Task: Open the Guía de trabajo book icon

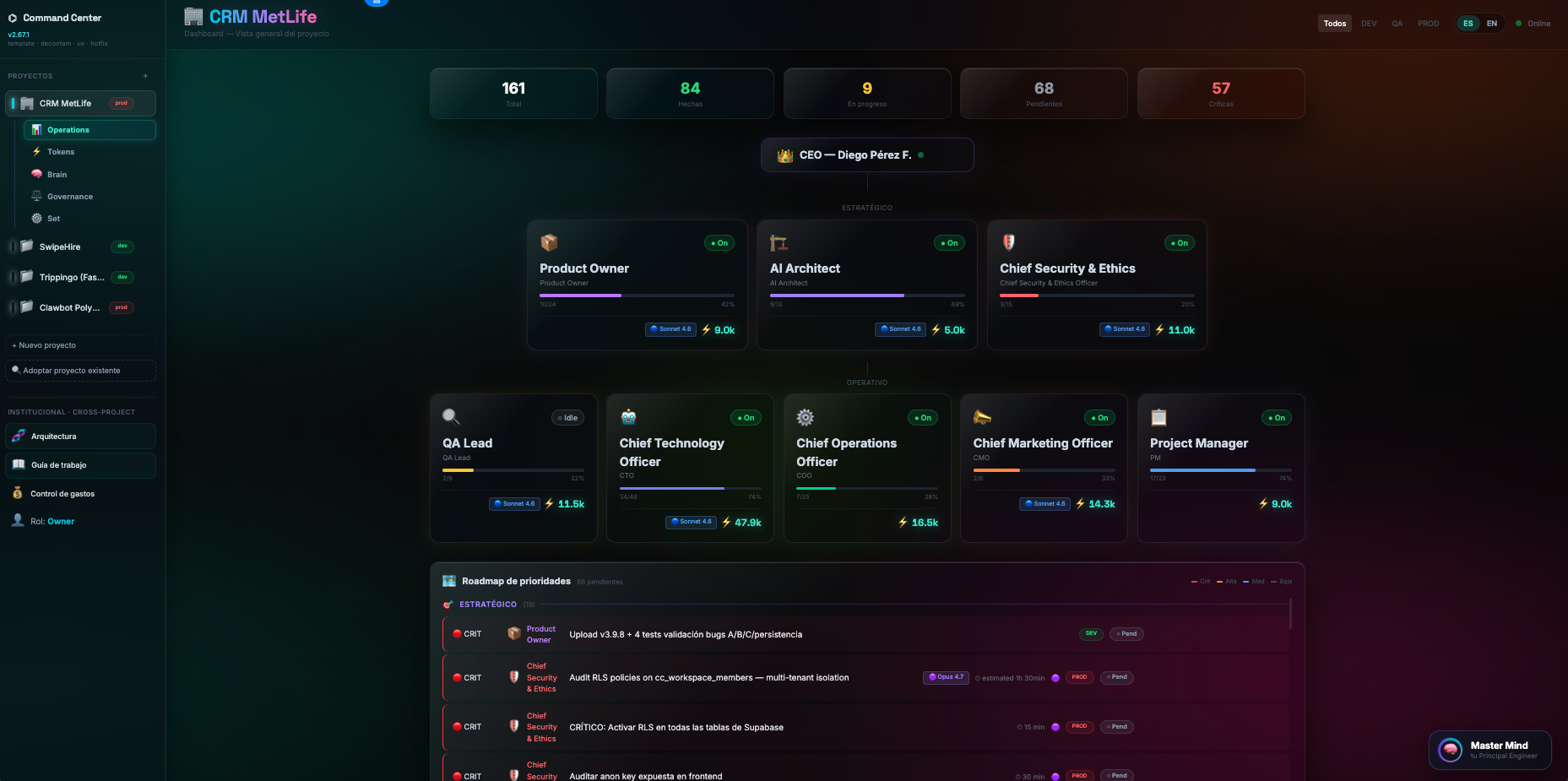Action: point(19,465)
